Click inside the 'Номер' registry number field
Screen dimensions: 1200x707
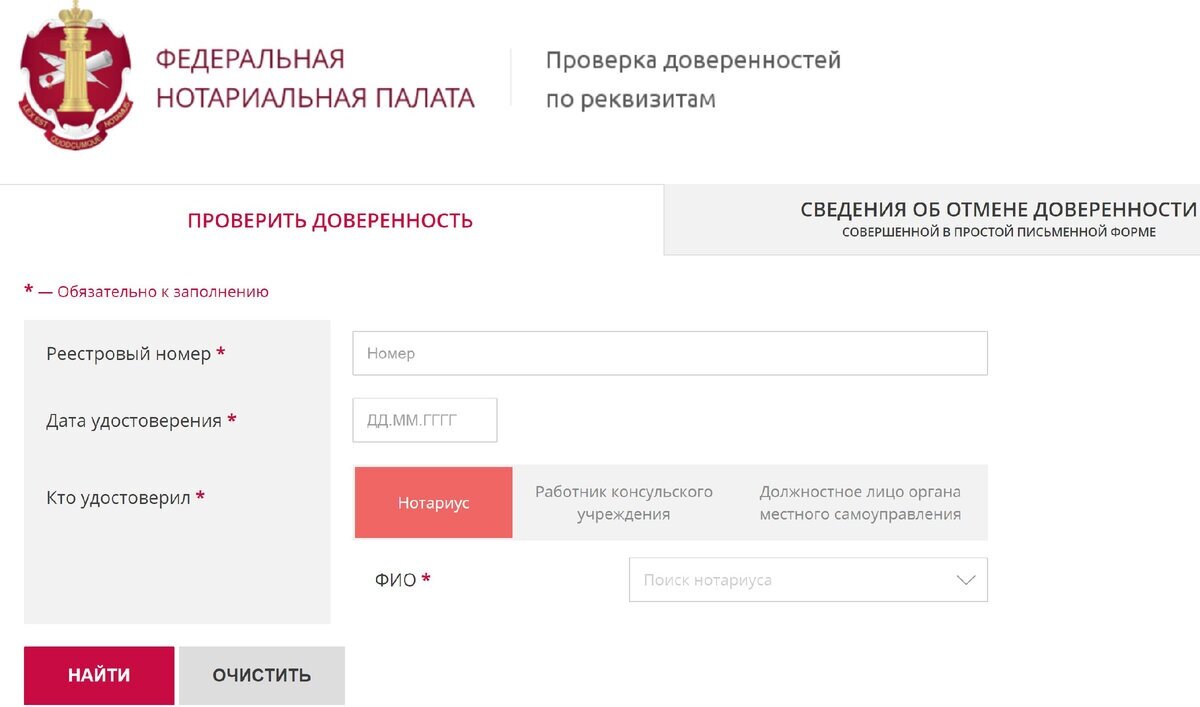coord(669,353)
